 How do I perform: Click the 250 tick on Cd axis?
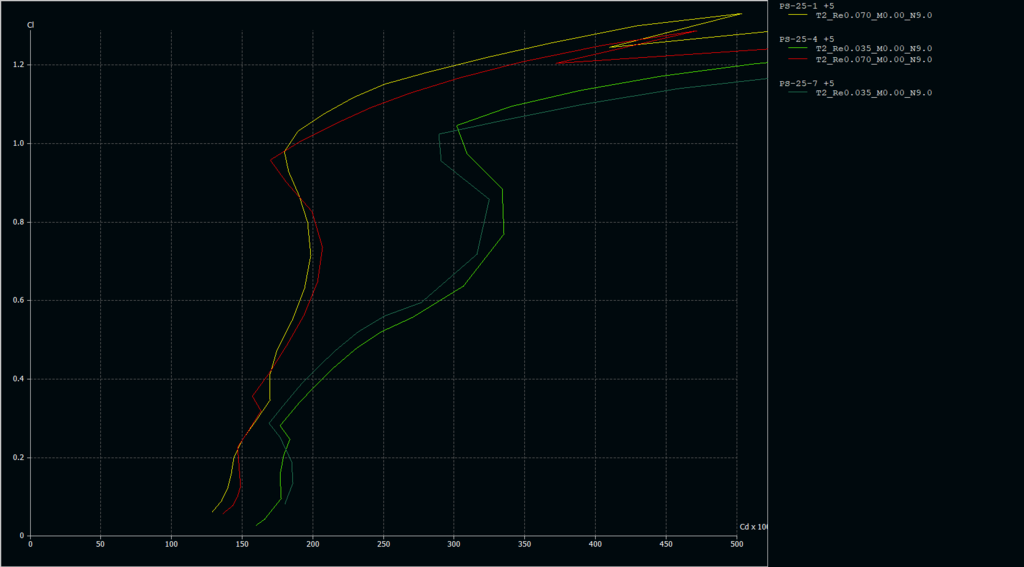[x=383, y=545]
